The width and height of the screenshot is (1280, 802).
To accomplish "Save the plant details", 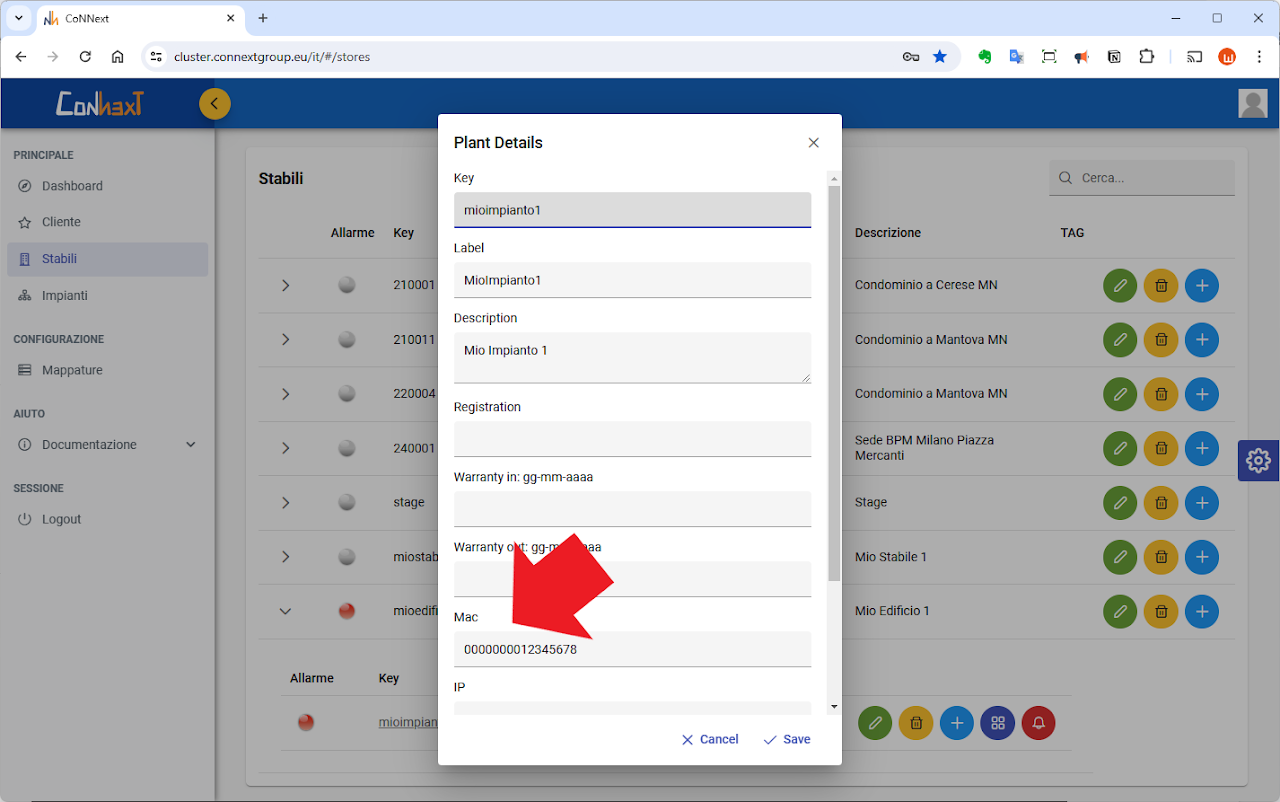I will click(x=787, y=740).
